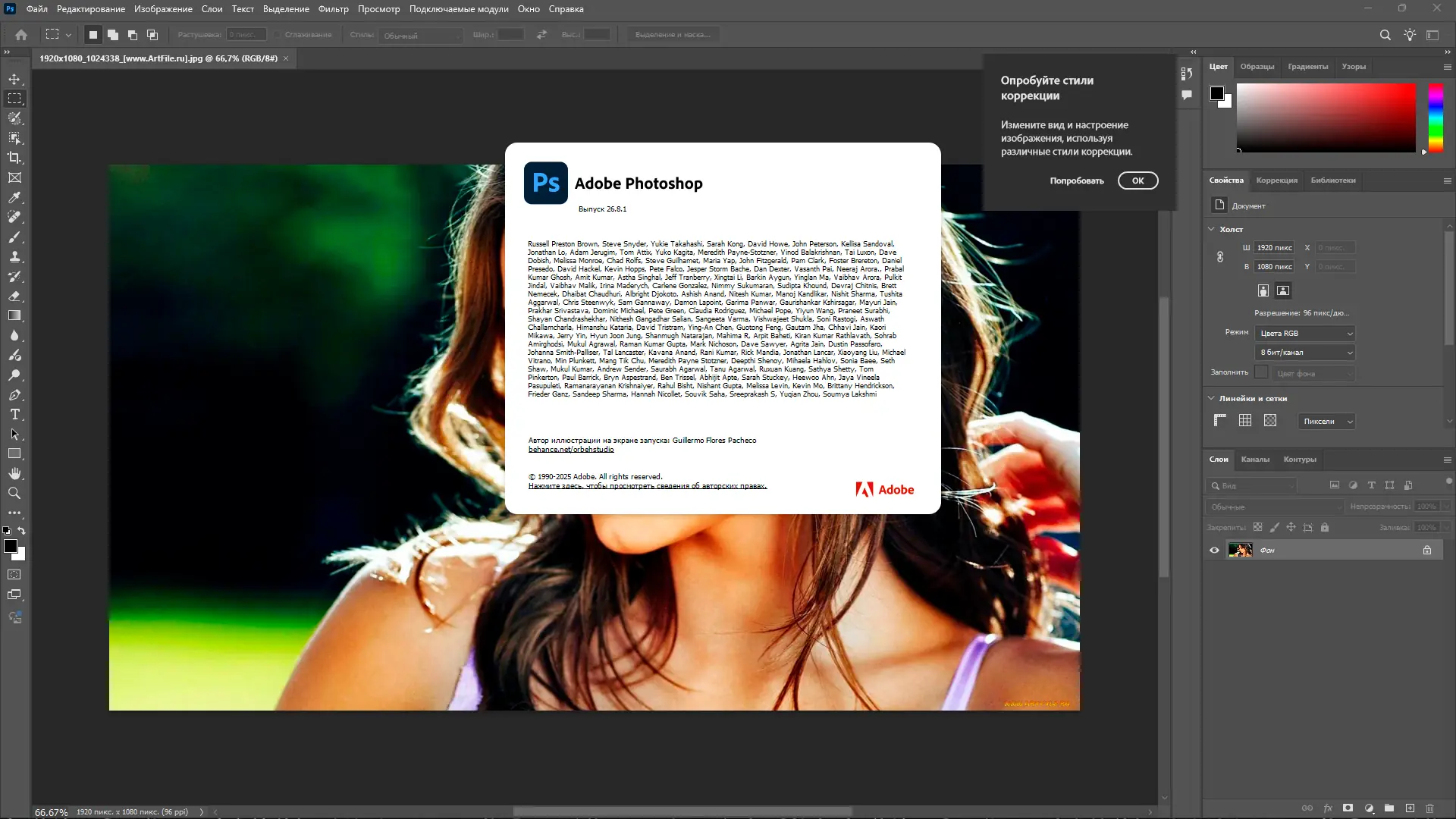Open the Цвета RGB mode dropdown
Image resolution: width=1456 pixels, height=819 pixels.
point(1304,334)
